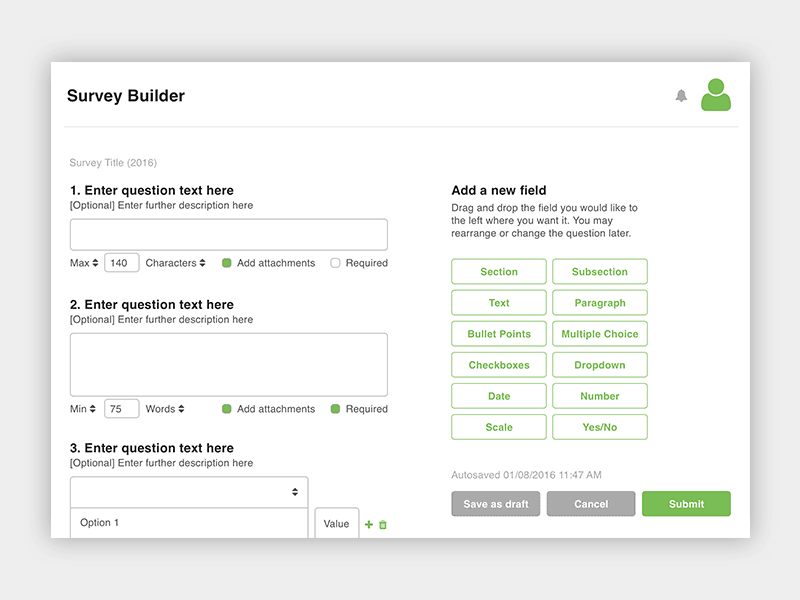This screenshot has width=800, height=600.
Task: Click the Add a new field heading
Action: (499, 190)
